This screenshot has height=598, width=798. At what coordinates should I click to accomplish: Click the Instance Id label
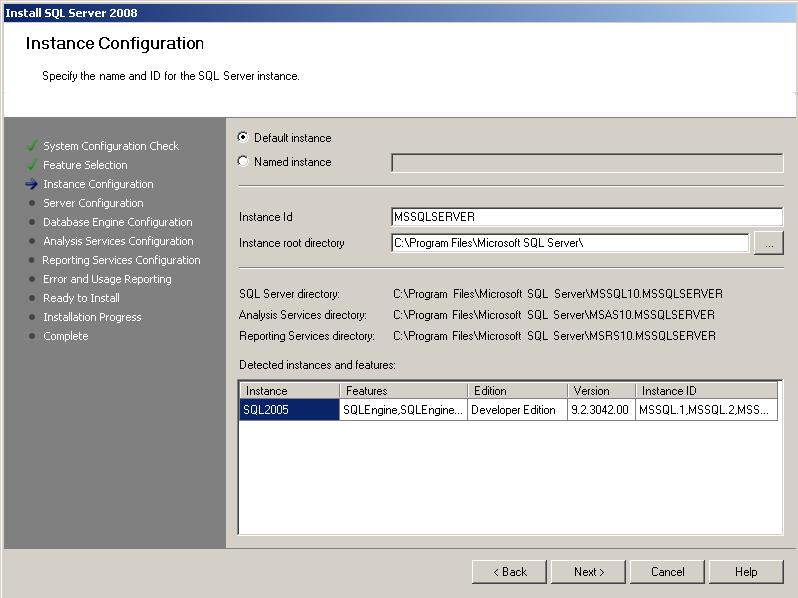(x=266, y=217)
